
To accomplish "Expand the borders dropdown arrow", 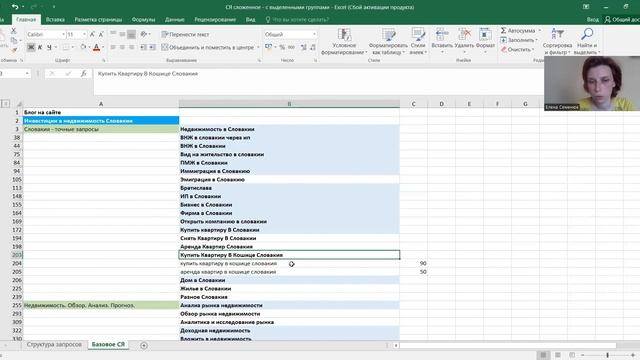I will click(x=73, y=47).
